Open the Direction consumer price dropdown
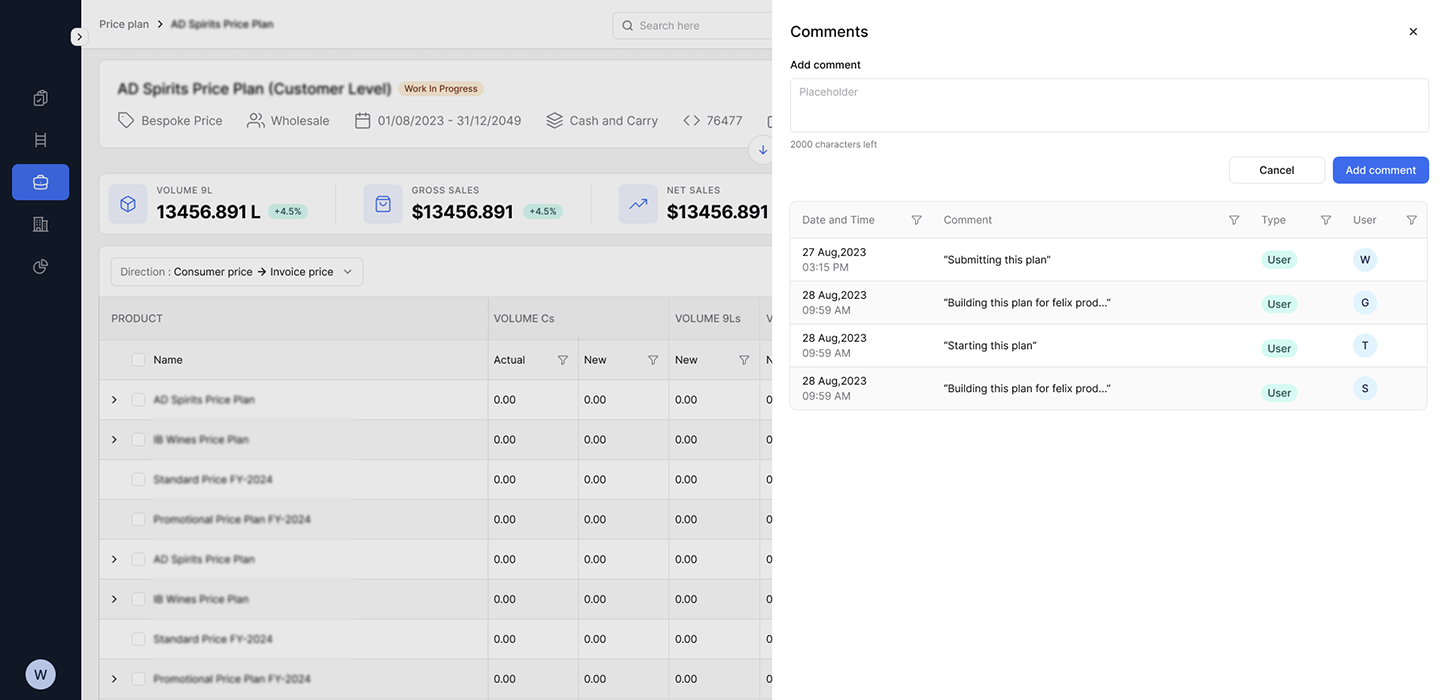This screenshot has height=700, width=1445. tap(237, 272)
